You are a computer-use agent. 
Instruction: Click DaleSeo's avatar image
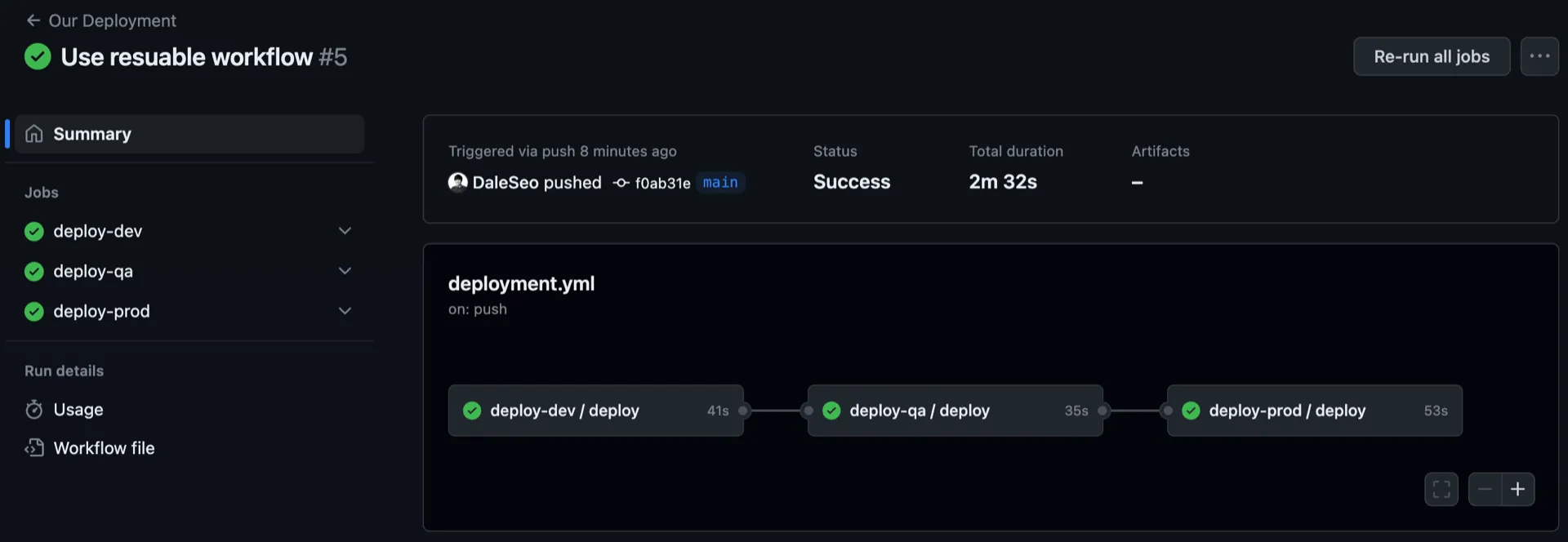458,182
